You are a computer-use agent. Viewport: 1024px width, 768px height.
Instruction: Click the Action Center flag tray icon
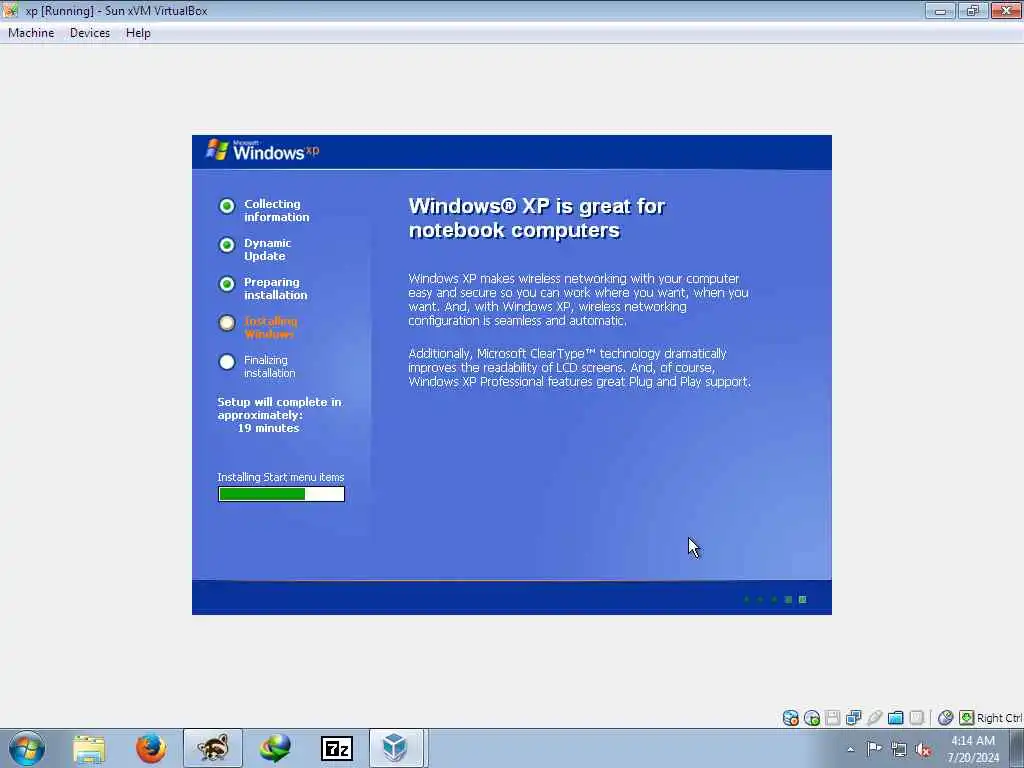874,748
